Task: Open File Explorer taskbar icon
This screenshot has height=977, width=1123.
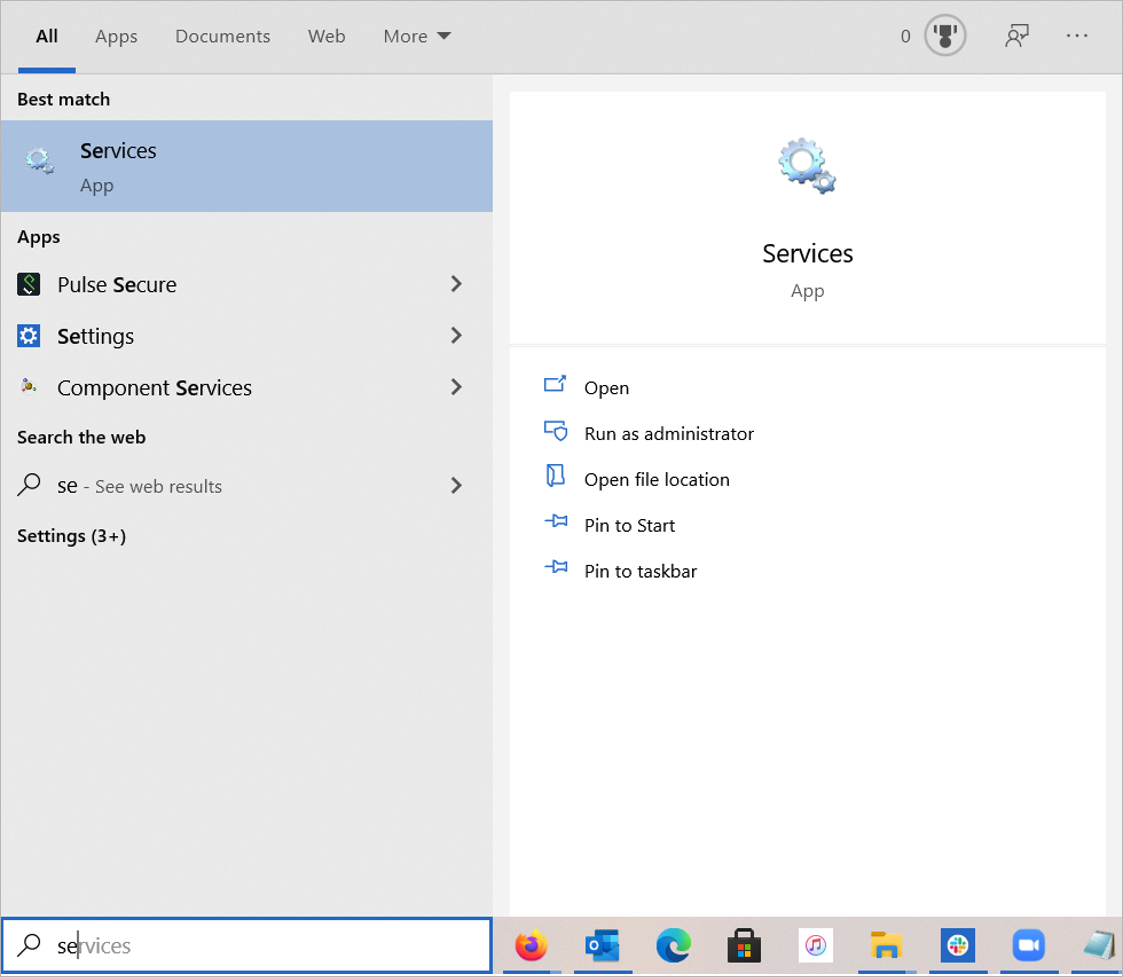Action: pos(886,945)
